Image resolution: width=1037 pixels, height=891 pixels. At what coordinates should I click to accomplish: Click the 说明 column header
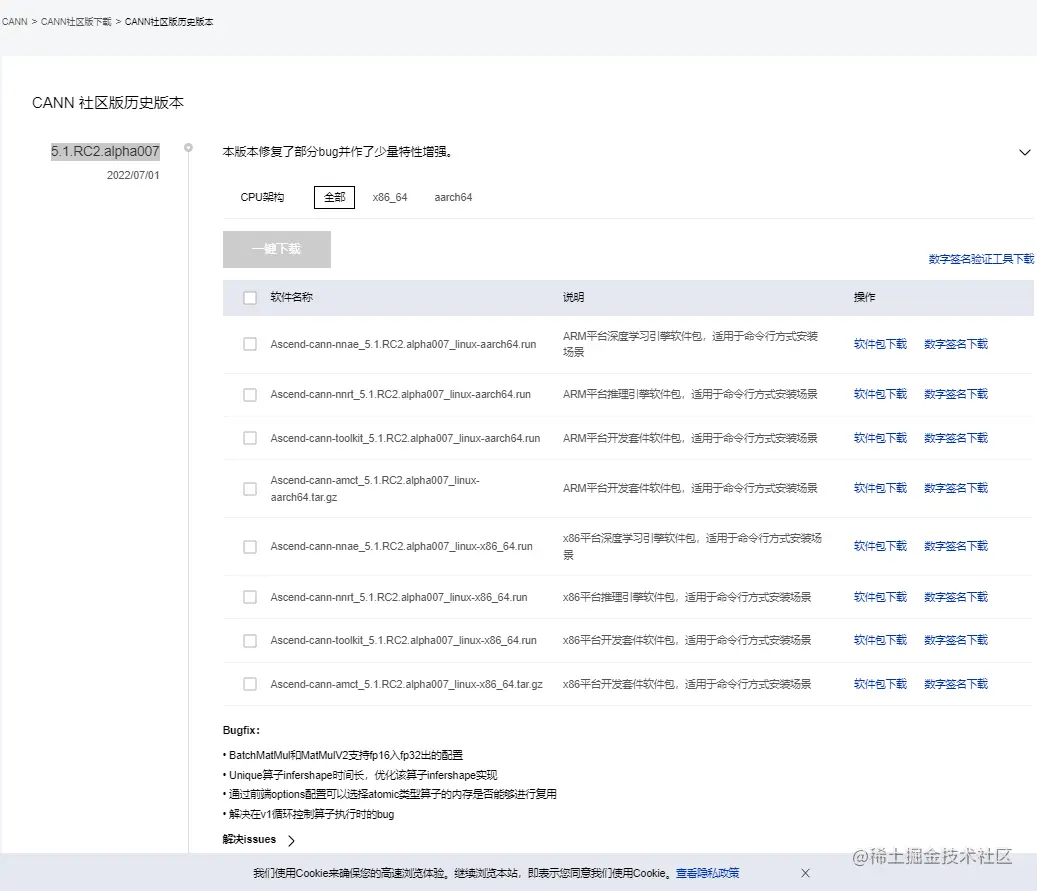573,298
